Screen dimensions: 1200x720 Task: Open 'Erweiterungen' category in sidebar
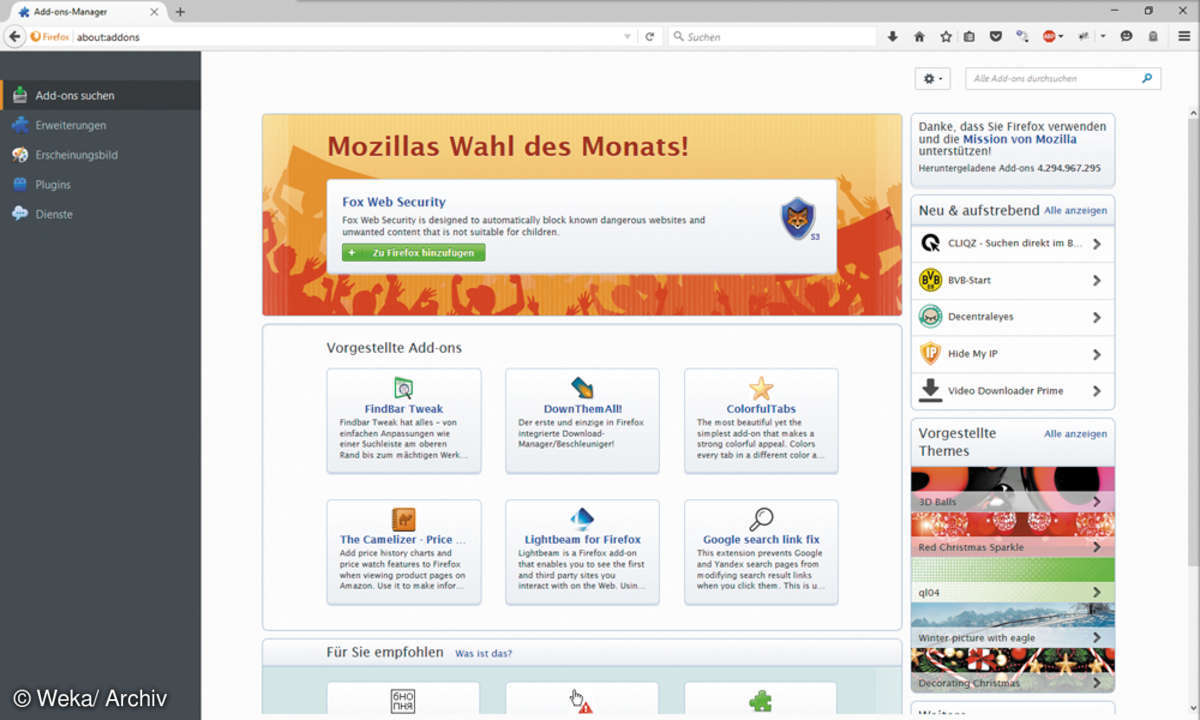click(100, 125)
